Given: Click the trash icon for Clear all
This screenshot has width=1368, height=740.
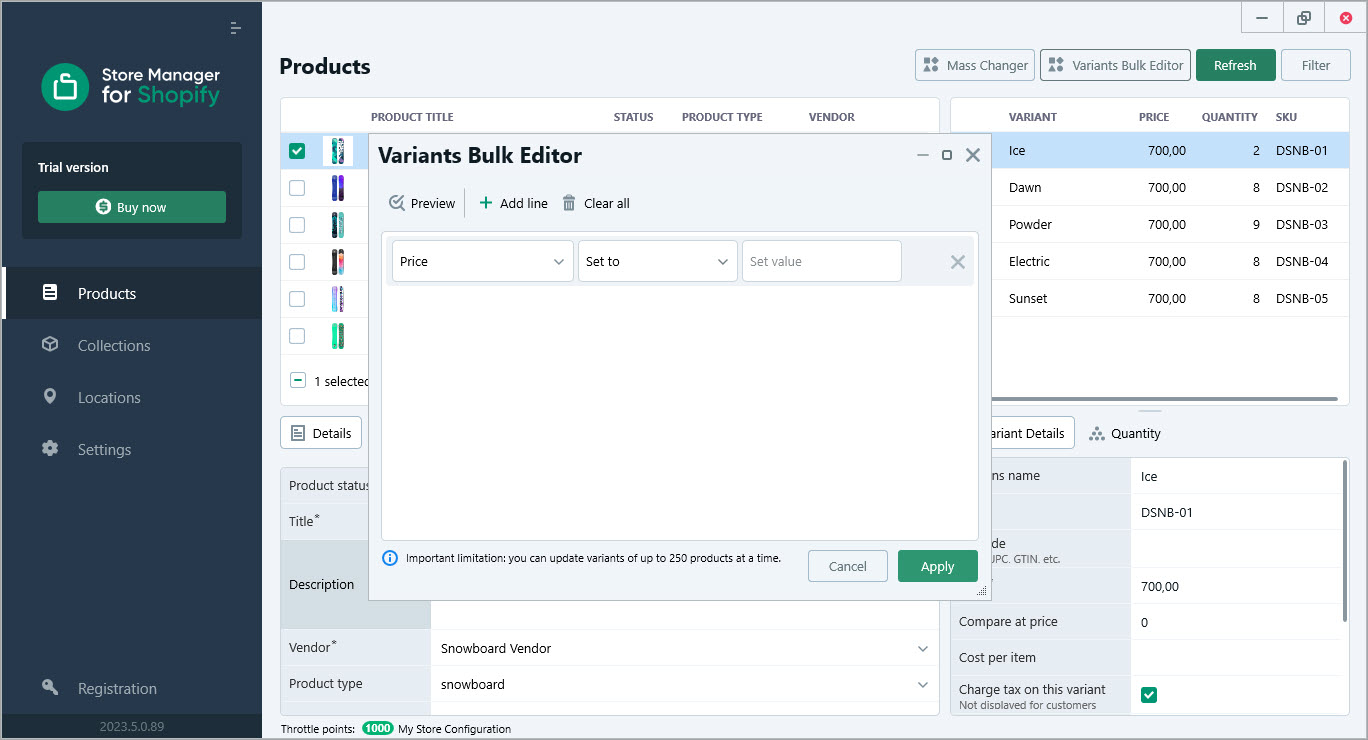Looking at the screenshot, I should click(x=569, y=203).
